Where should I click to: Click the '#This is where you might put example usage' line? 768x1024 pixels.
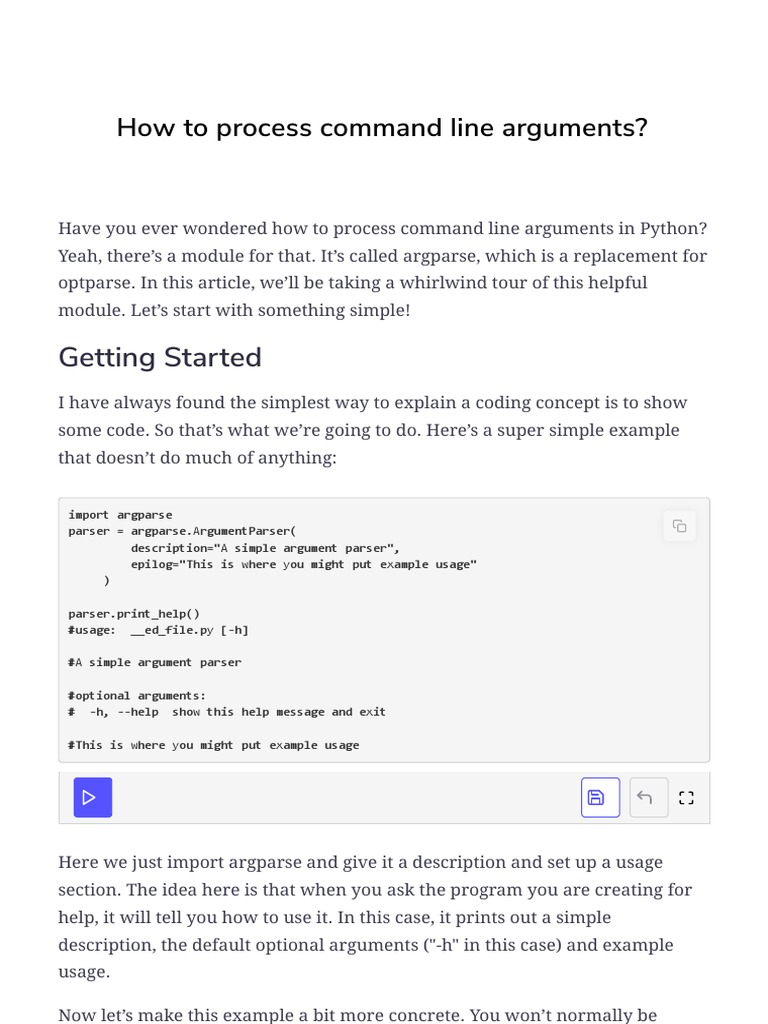pyautogui.click(x=213, y=745)
